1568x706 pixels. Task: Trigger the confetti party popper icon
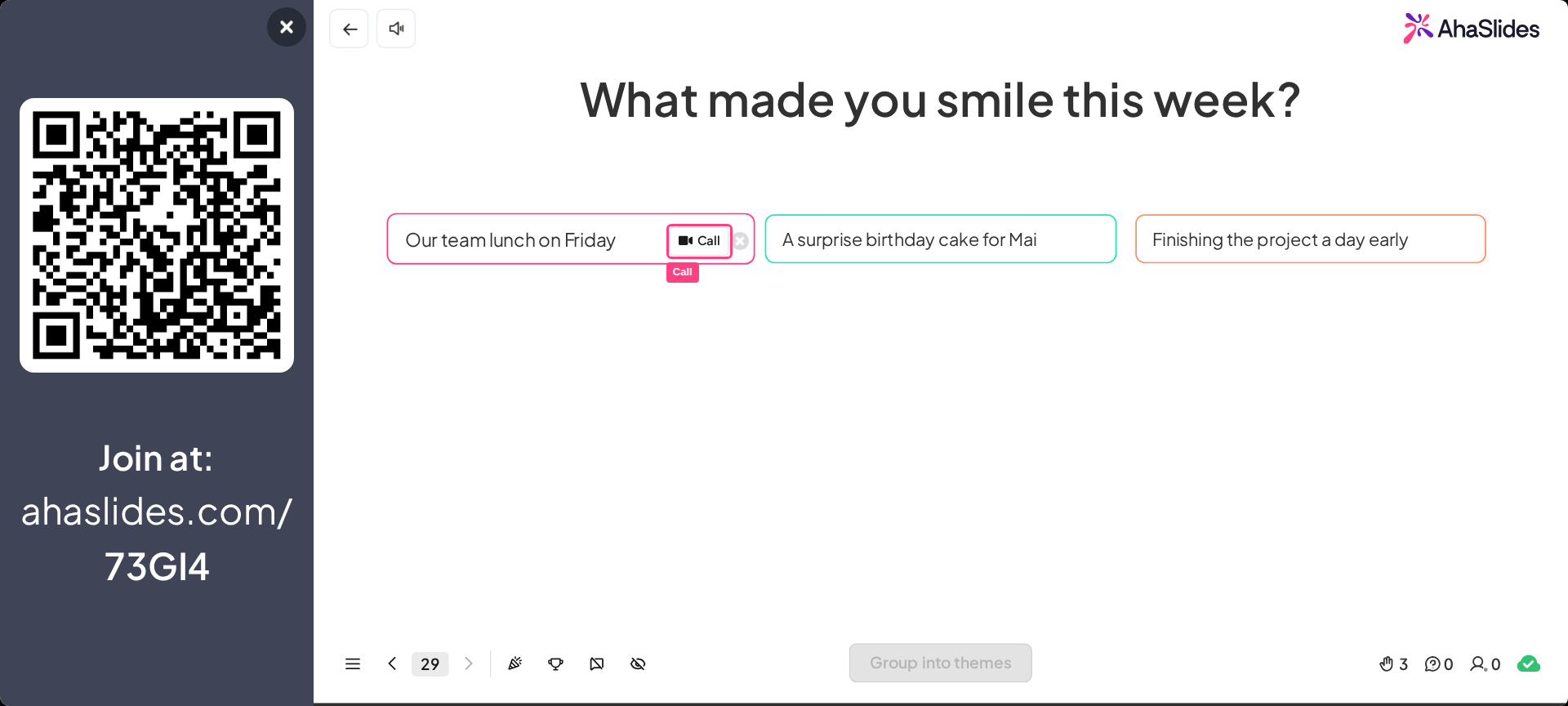coord(514,664)
